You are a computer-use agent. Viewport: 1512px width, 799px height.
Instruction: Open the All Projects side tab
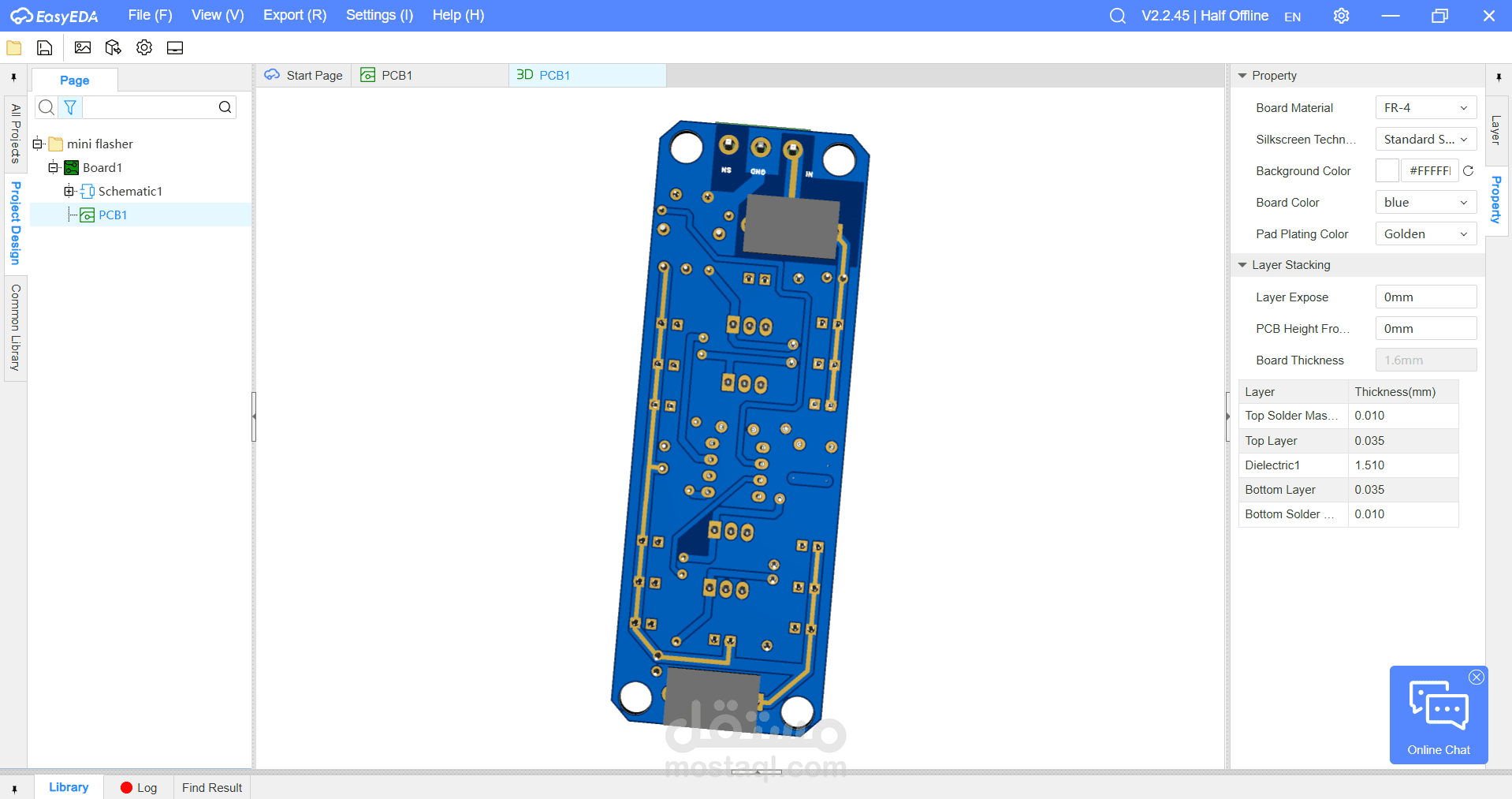(15, 134)
